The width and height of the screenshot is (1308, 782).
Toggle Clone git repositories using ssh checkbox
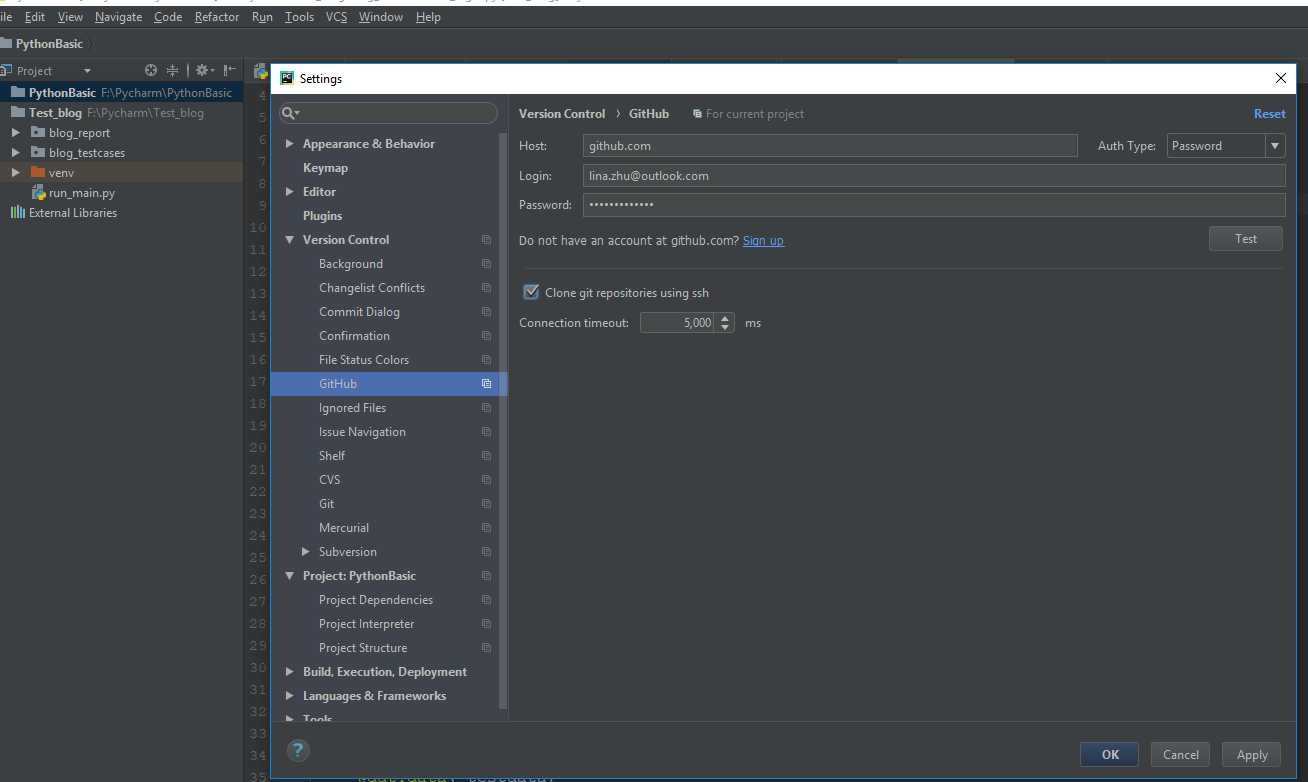pyautogui.click(x=531, y=292)
